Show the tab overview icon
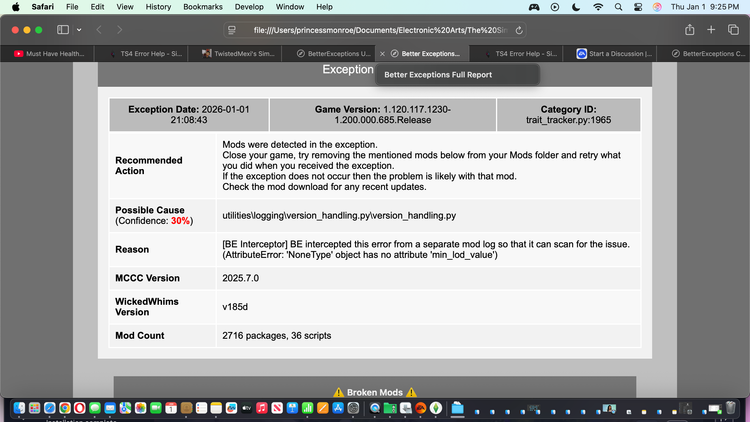 coord(731,30)
